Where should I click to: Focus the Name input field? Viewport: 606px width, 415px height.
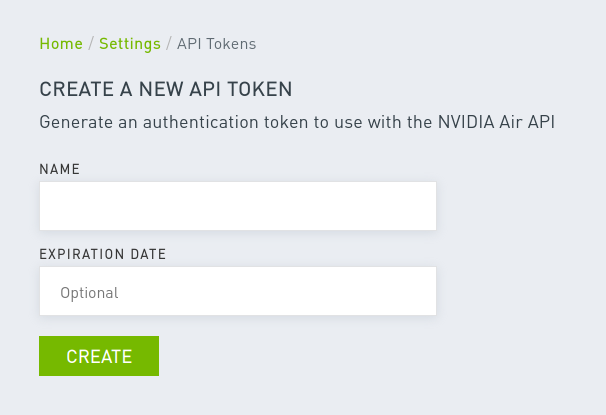[238, 206]
